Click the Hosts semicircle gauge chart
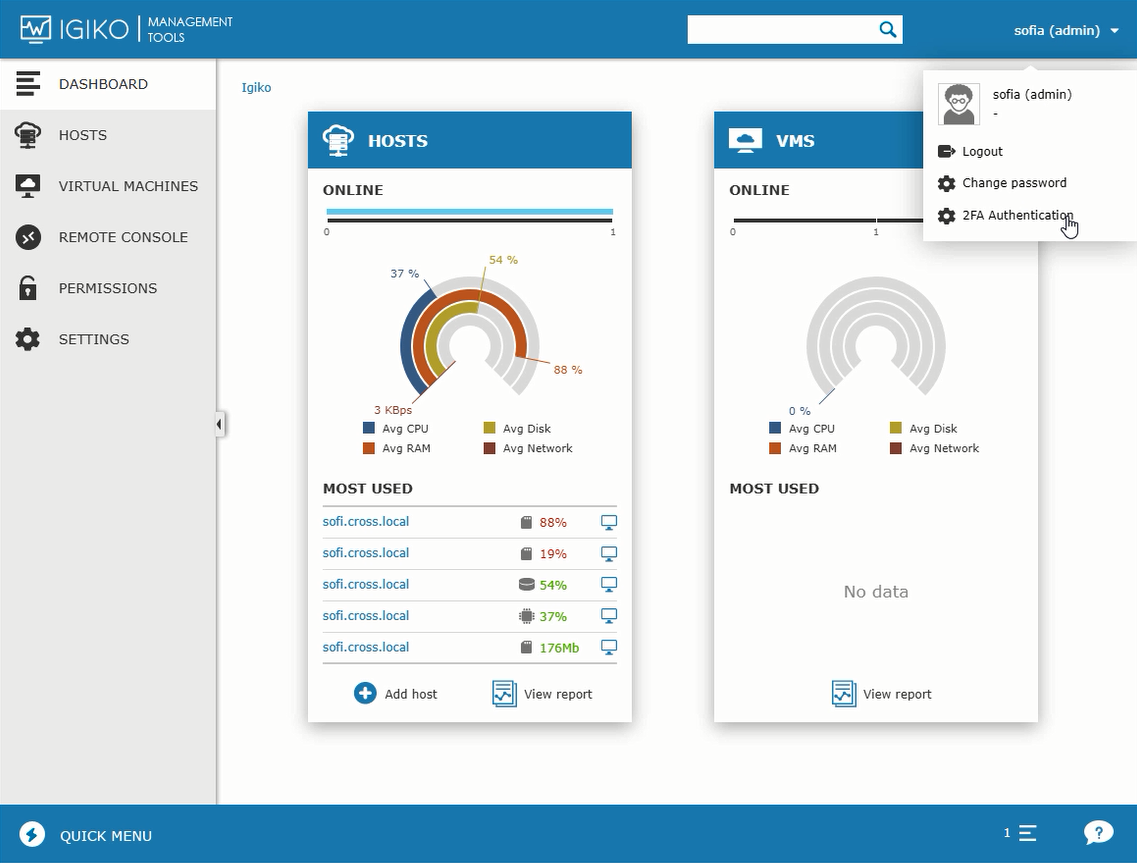Viewport: 1137px width, 863px height. coord(470,337)
